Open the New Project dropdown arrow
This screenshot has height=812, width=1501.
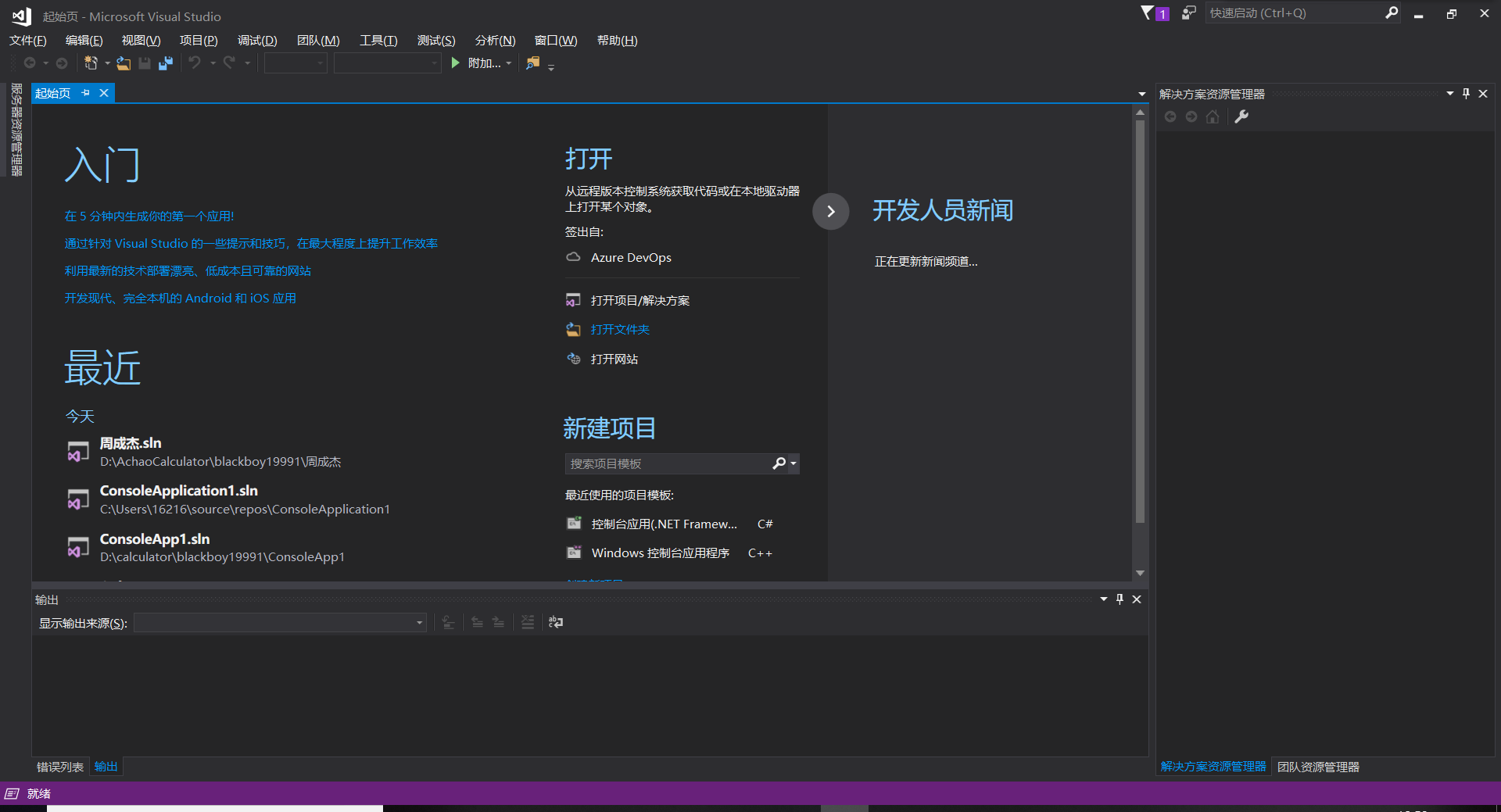pyautogui.click(x=107, y=63)
